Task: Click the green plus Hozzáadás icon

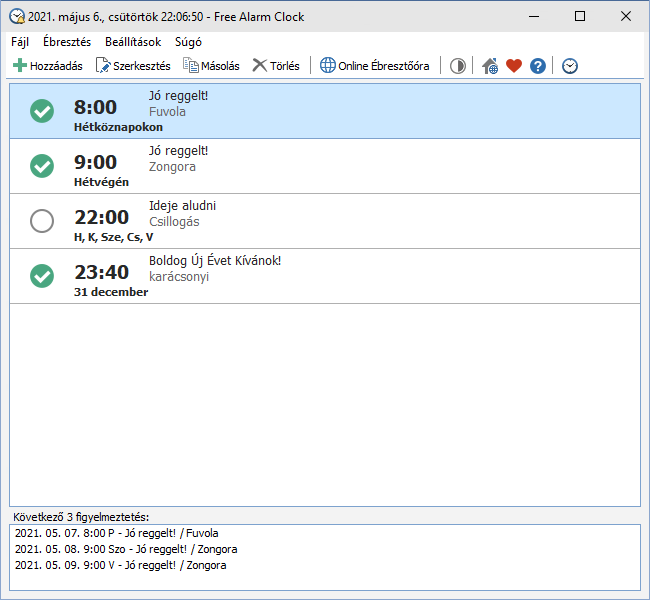Action: tap(19, 66)
